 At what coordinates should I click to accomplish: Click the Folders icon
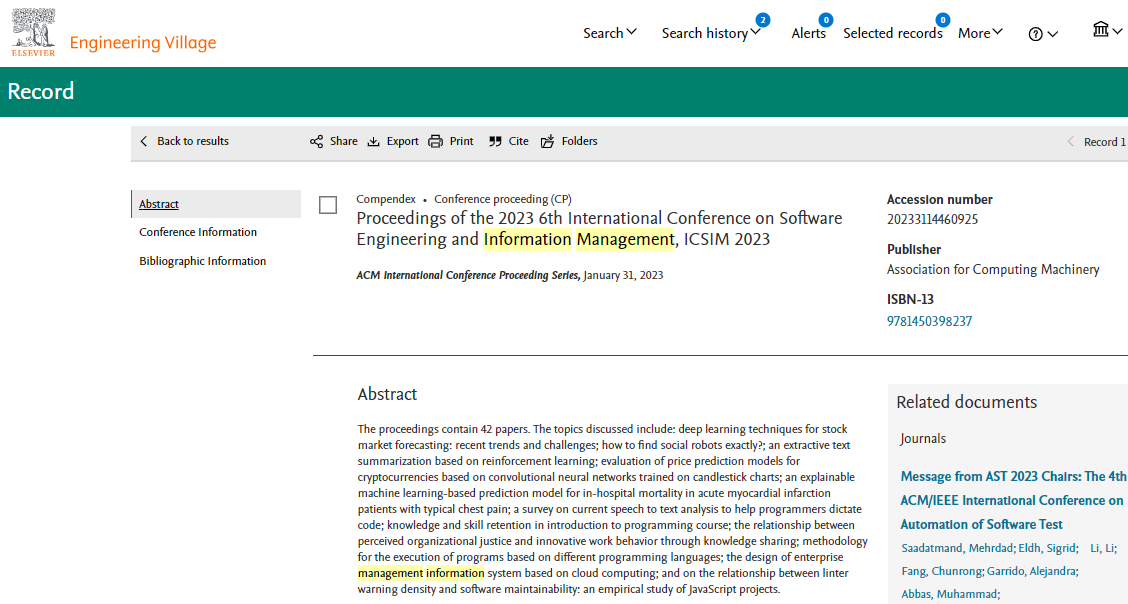click(x=547, y=141)
